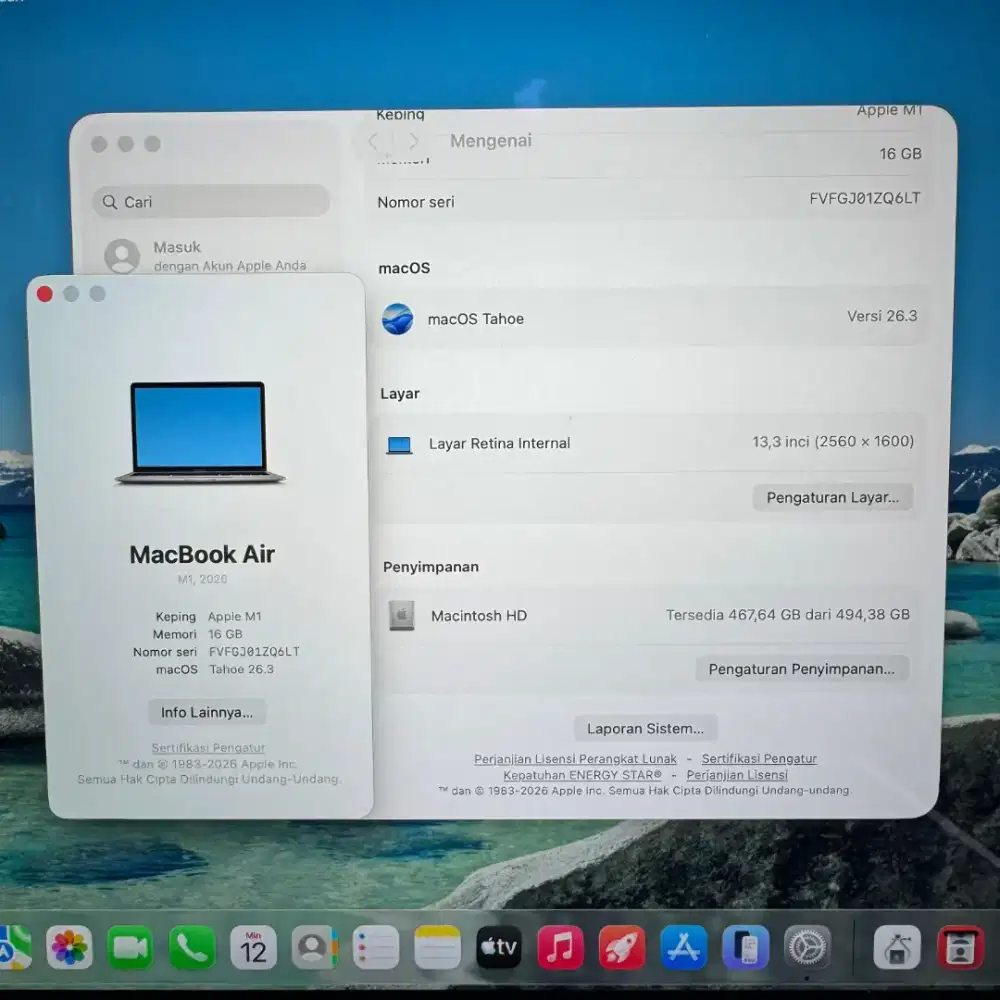Launch the App Store from the Dock
This screenshot has height=1000, width=1000.
[684, 945]
